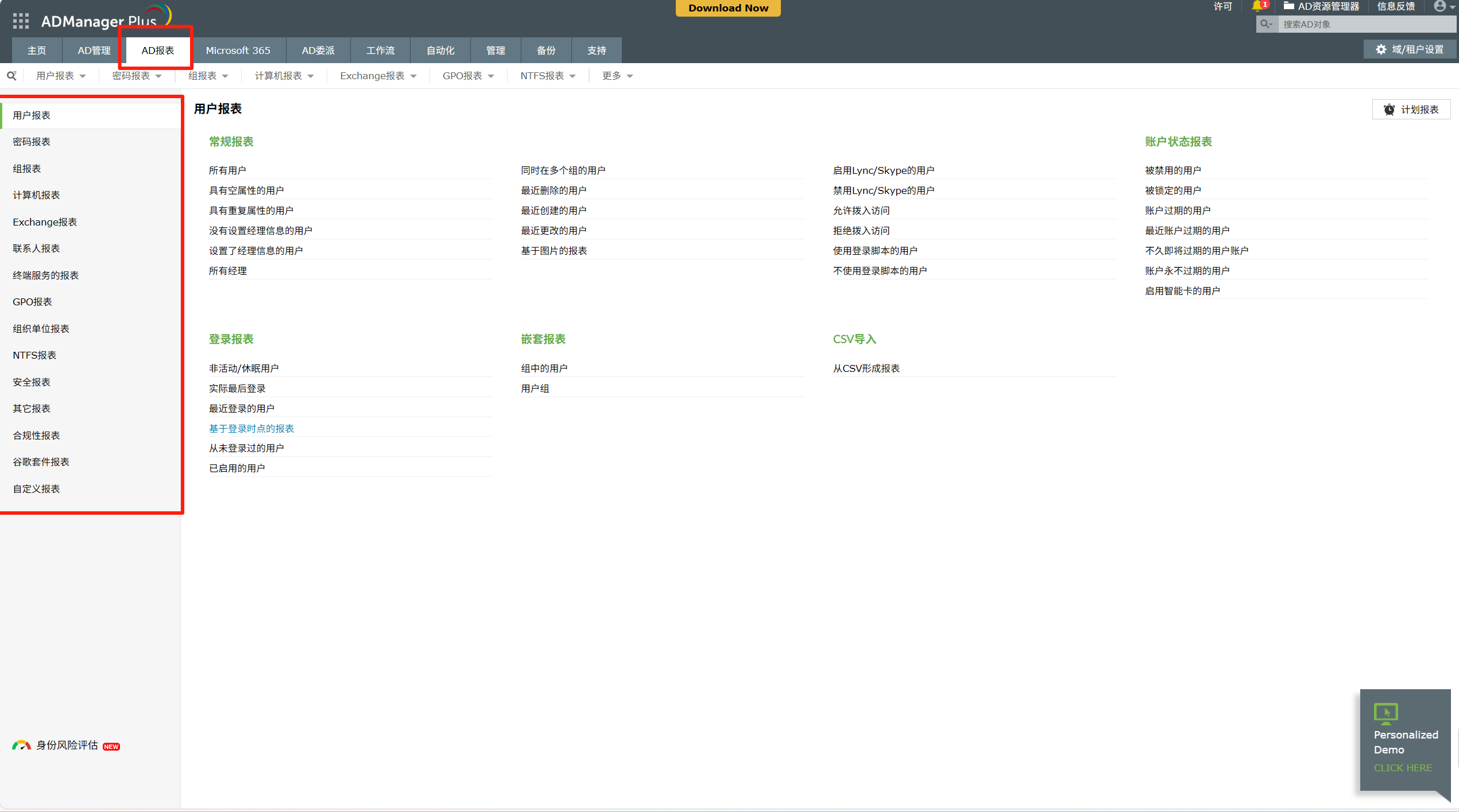Click the search AD objects magnifier icon
1459x812 pixels.
(1266, 24)
